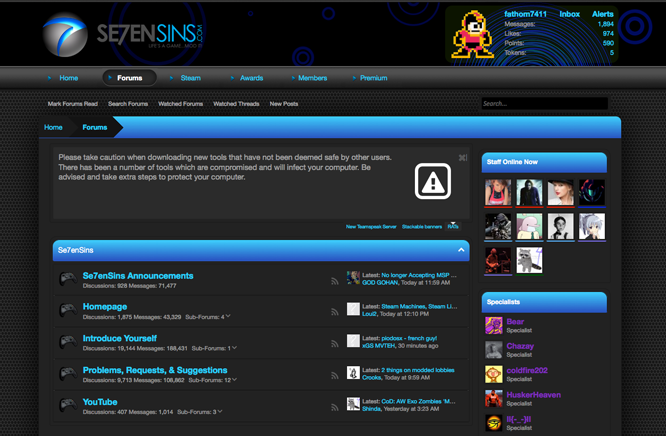Click controller icon beside Homepage

(x=68, y=311)
